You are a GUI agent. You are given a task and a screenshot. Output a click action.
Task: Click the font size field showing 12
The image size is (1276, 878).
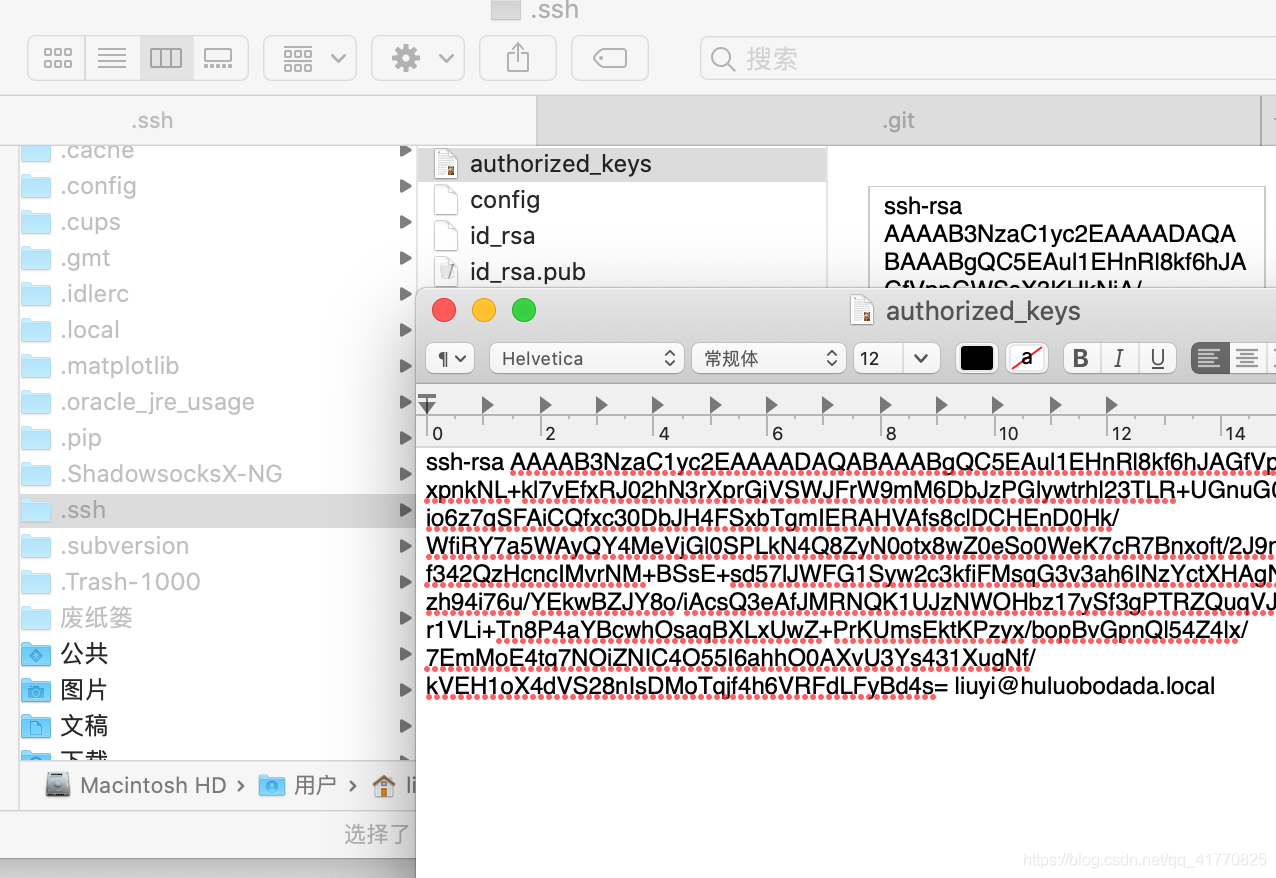pyautogui.click(x=878, y=358)
